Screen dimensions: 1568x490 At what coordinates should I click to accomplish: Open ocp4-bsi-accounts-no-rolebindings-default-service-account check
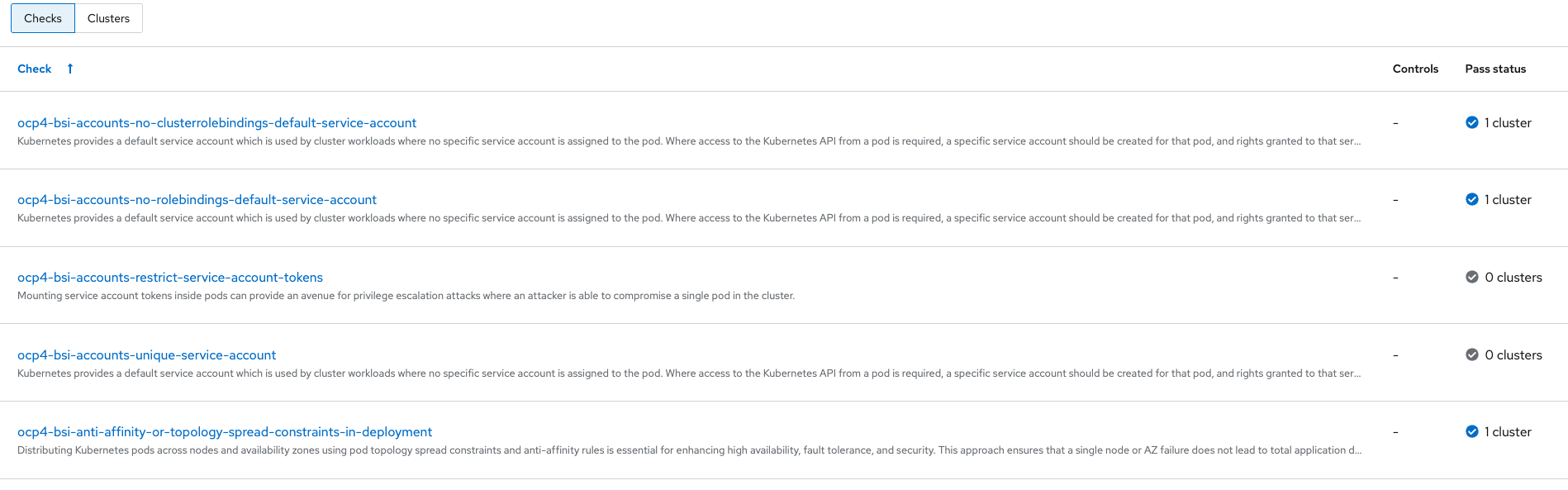click(197, 200)
